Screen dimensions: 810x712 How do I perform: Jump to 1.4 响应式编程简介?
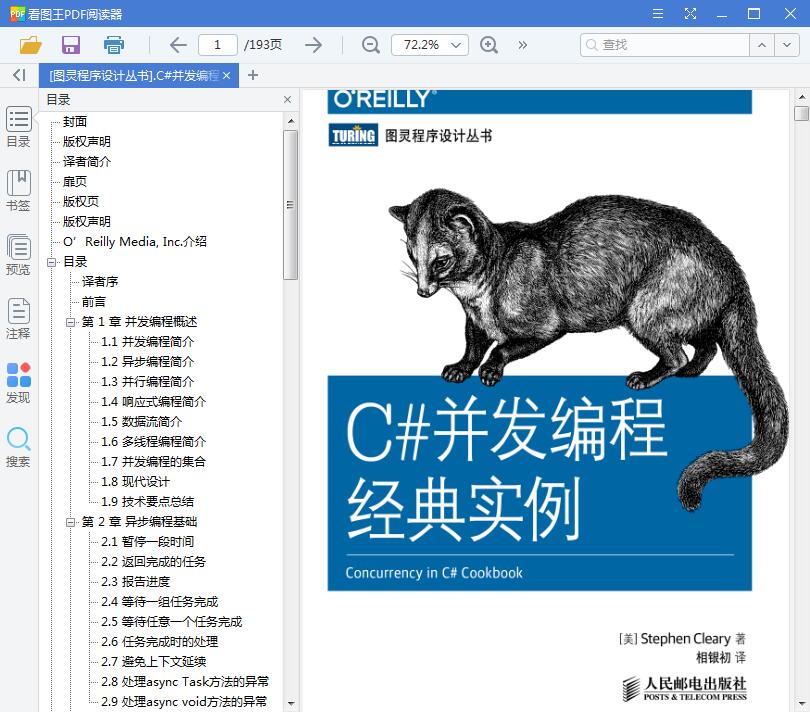[153, 401]
